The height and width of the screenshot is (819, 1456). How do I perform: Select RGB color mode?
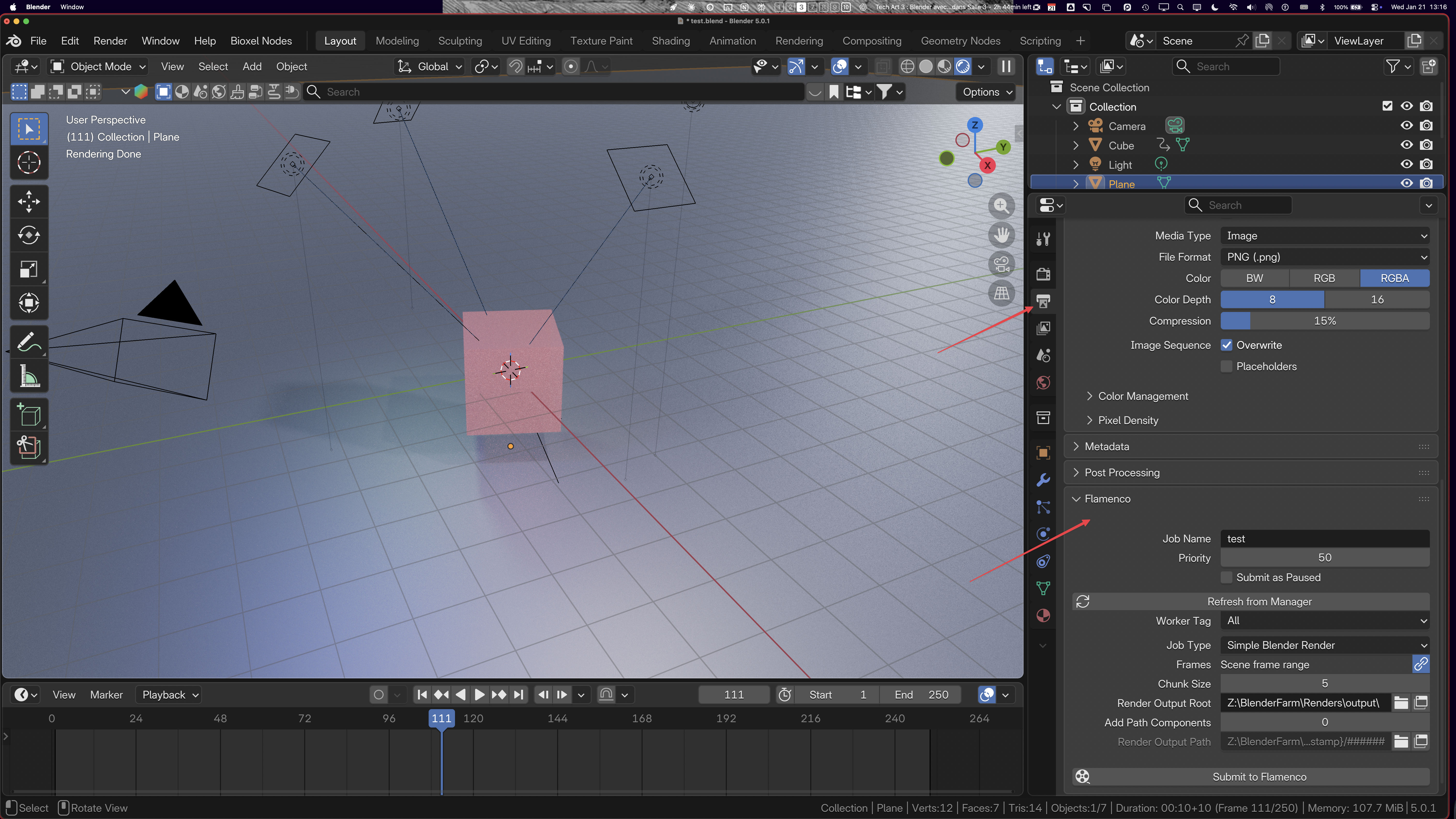pos(1324,278)
